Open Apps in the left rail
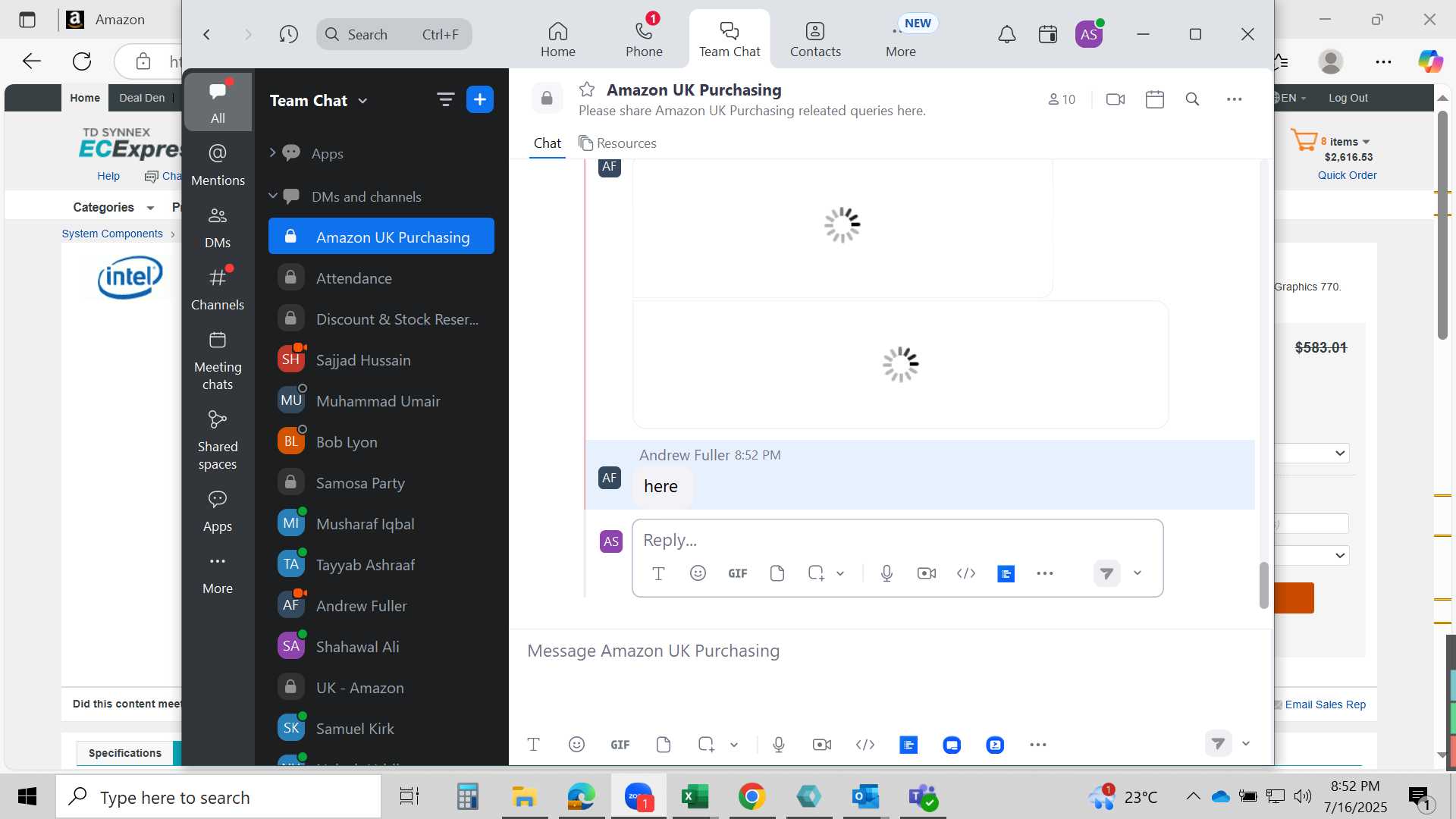 click(218, 511)
